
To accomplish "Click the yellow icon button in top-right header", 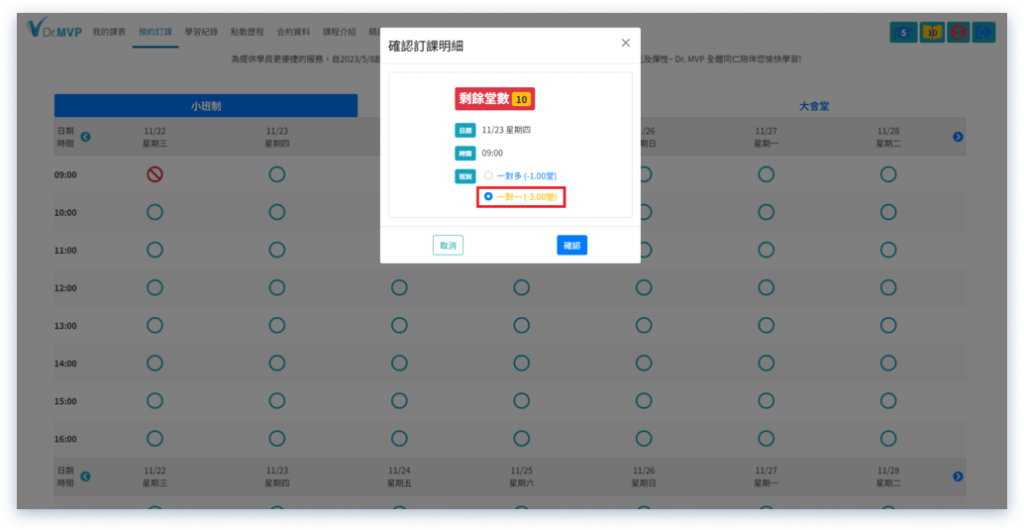I will 931,32.
